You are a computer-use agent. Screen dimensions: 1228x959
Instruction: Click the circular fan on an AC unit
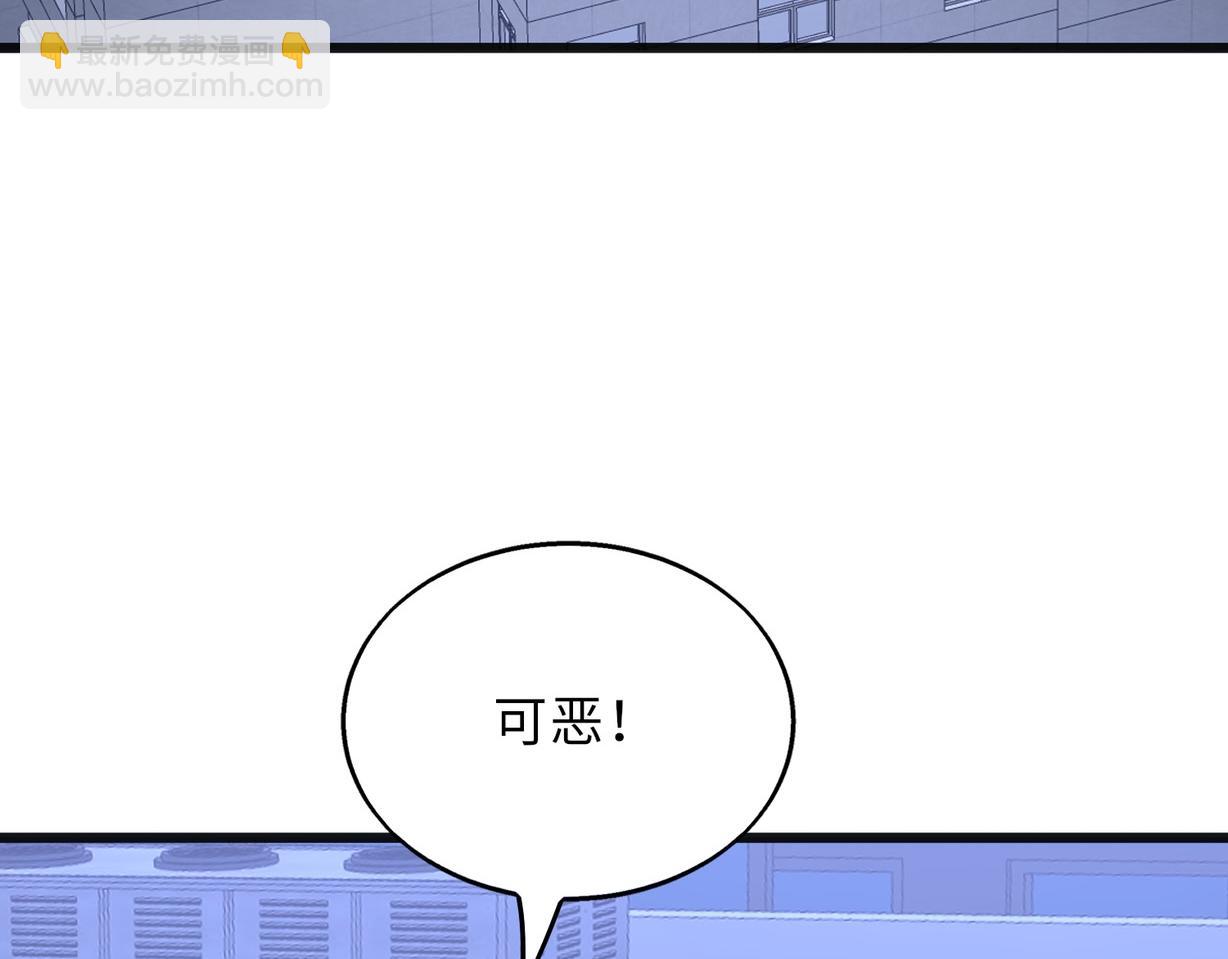[x=215, y=855]
